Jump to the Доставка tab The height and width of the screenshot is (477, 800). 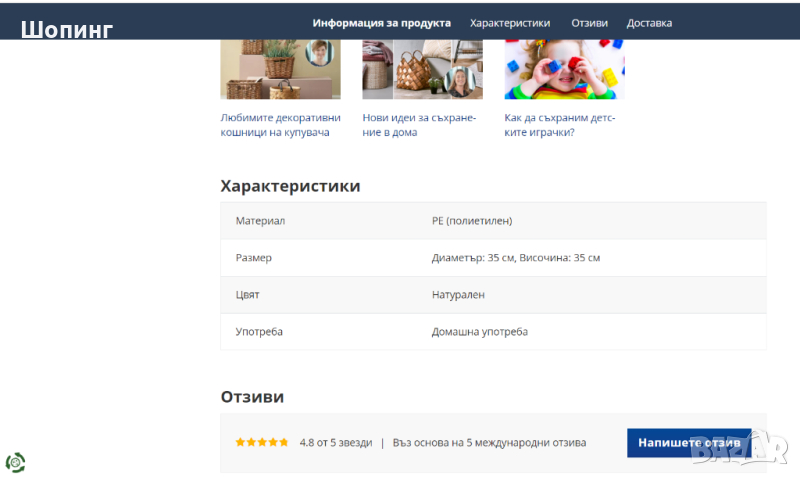(x=649, y=23)
